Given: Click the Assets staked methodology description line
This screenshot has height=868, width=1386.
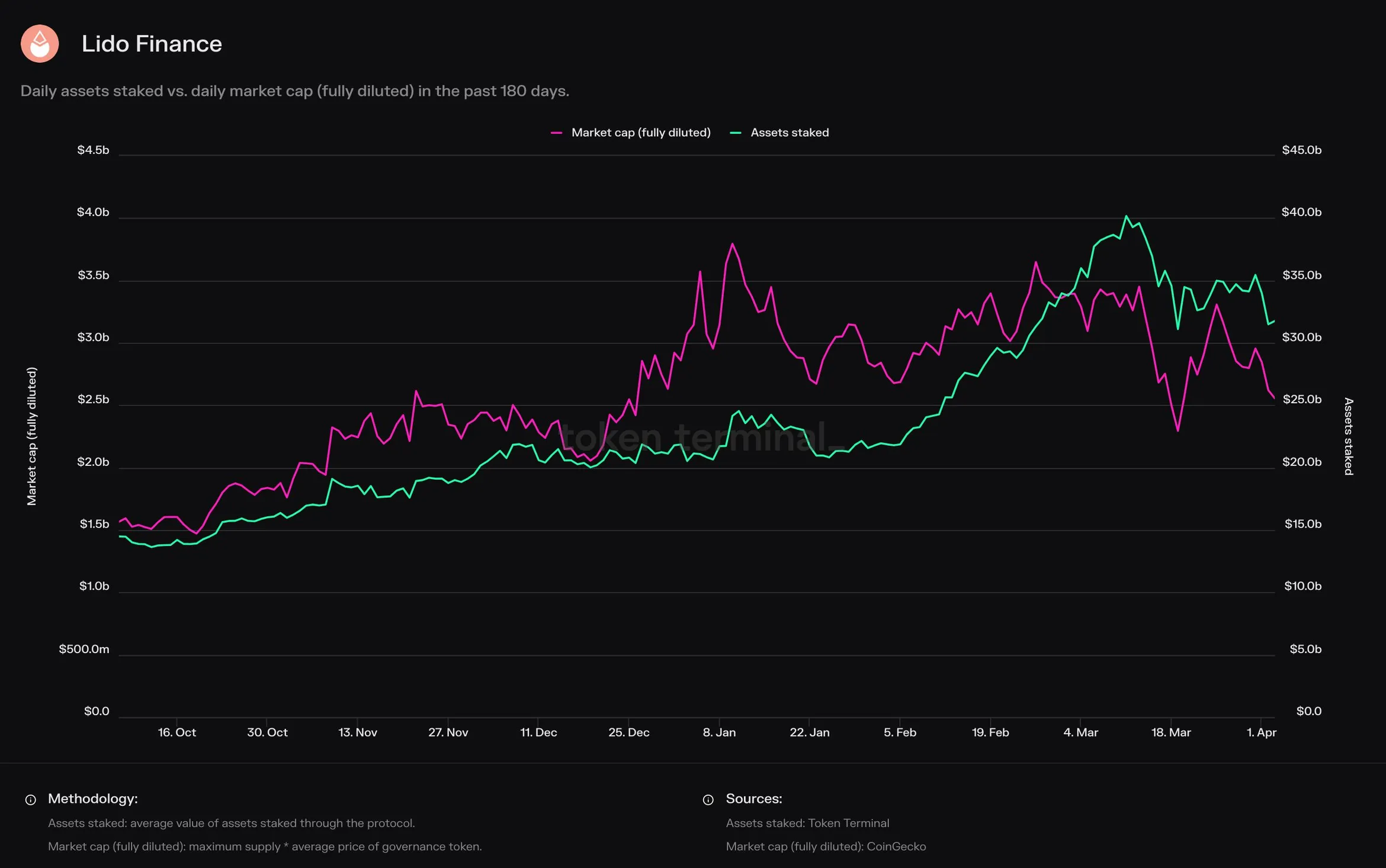Looking at the screenshot, I should pyautogui.click(x=232, y=823).
